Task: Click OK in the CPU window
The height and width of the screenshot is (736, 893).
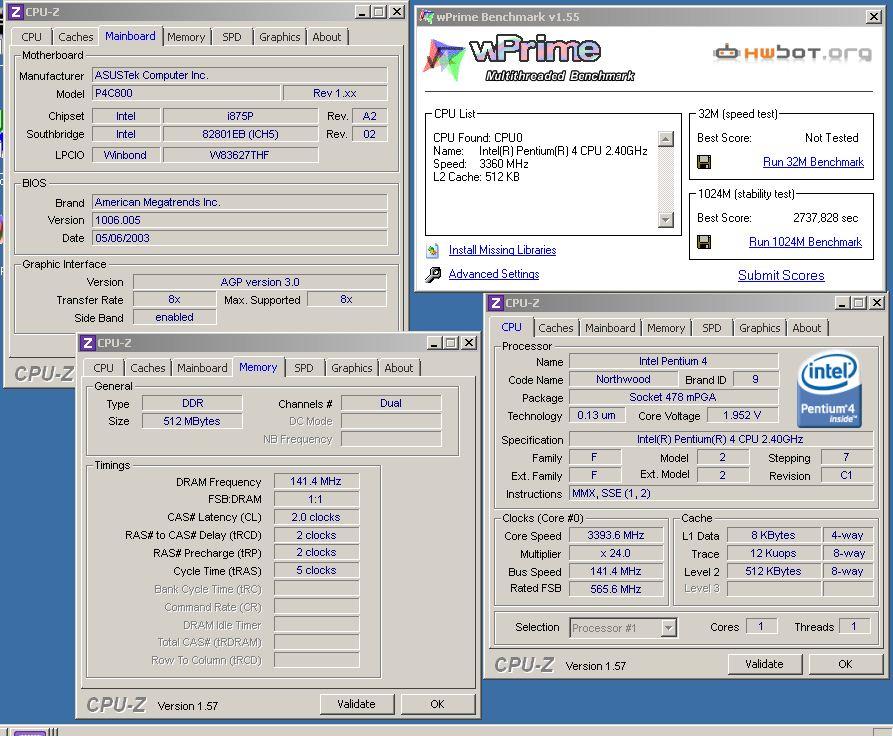Action: click(x=845, y=664)
